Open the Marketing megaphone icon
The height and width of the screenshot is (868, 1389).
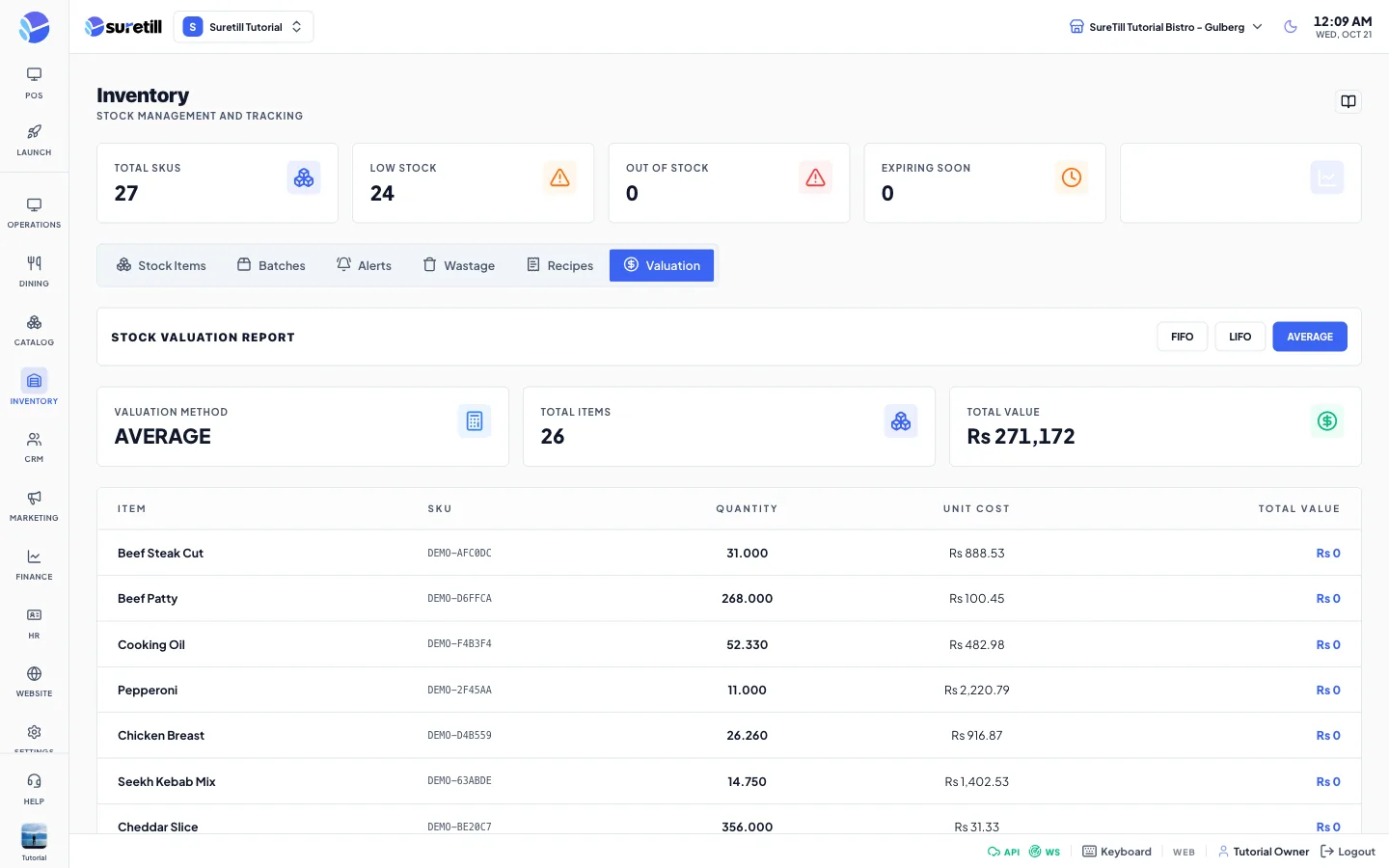pyautogui.click(x=34, y=505)
